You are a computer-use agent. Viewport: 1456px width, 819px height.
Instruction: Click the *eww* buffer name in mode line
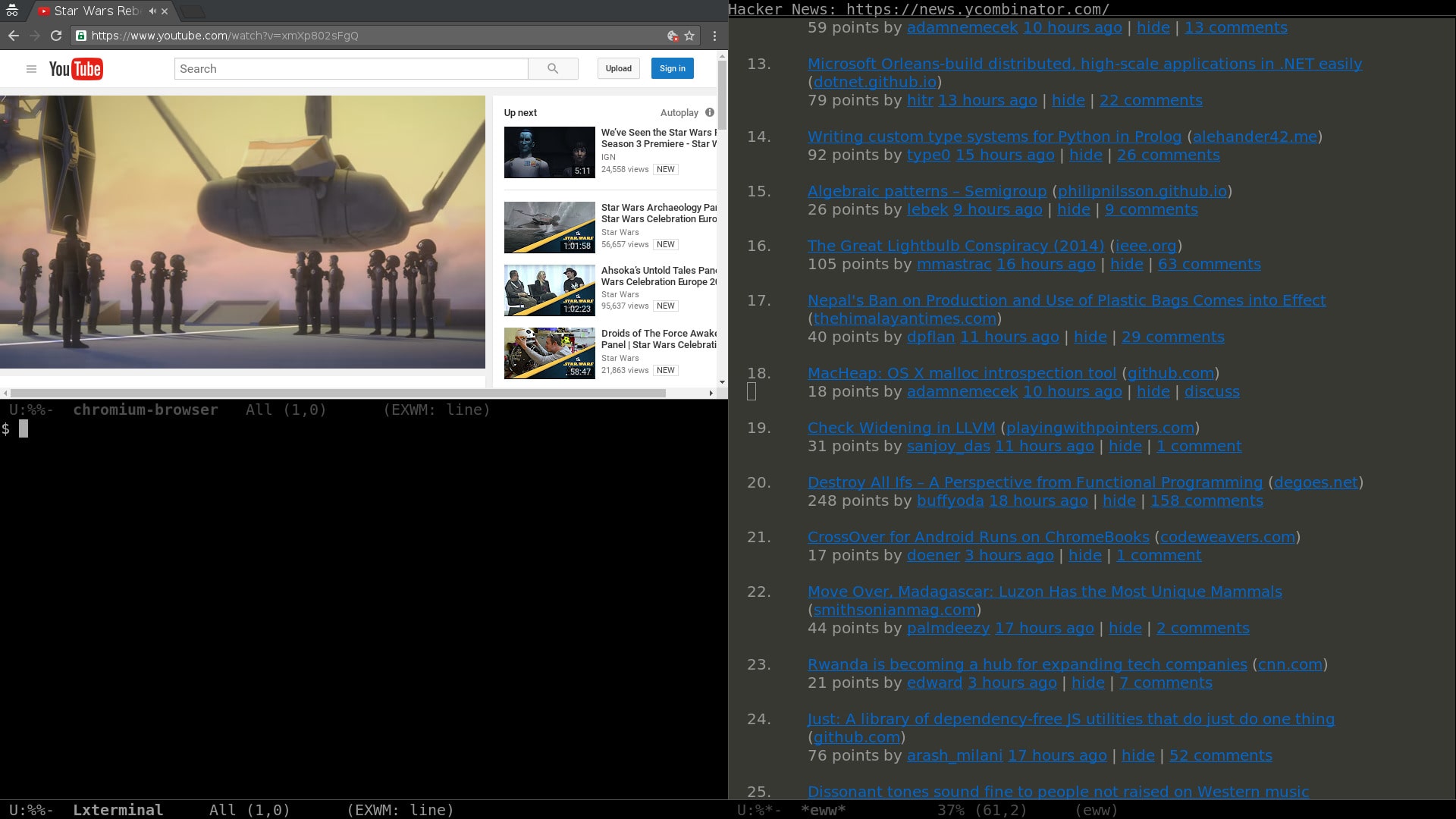pyautogui.click(x=823, y=810)
